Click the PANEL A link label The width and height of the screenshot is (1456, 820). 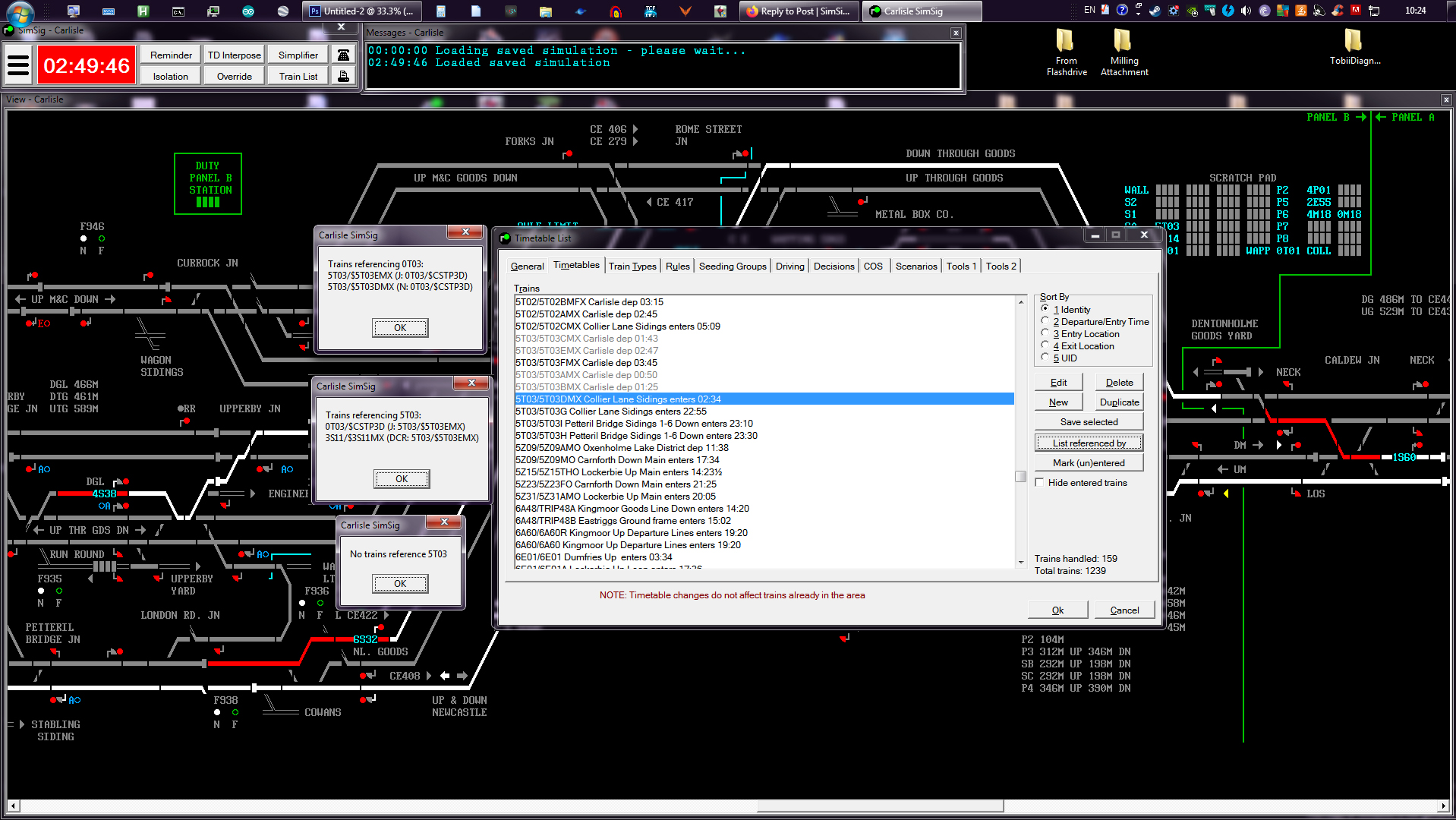click(x=1412, y=117)
